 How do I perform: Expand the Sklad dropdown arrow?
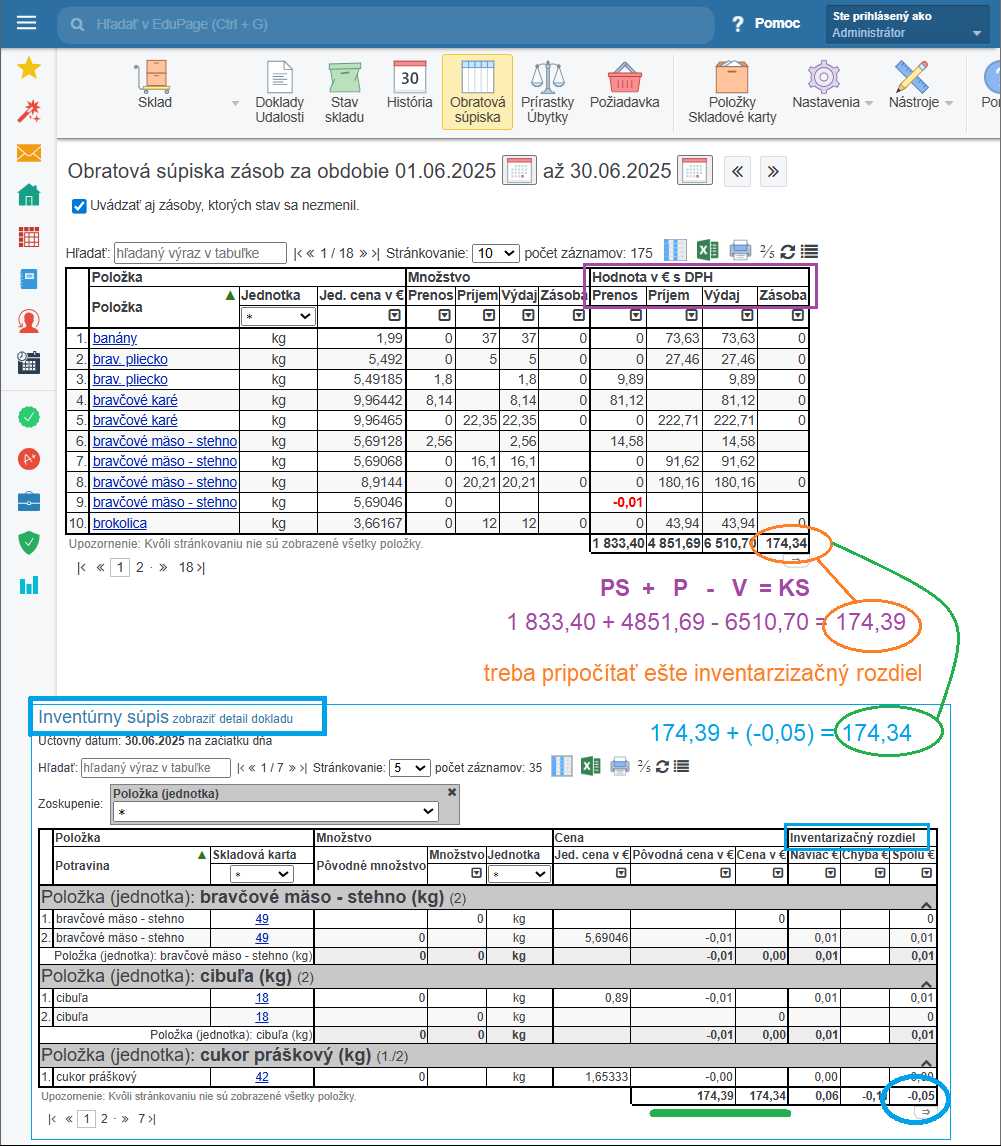(x=235, y=103)
